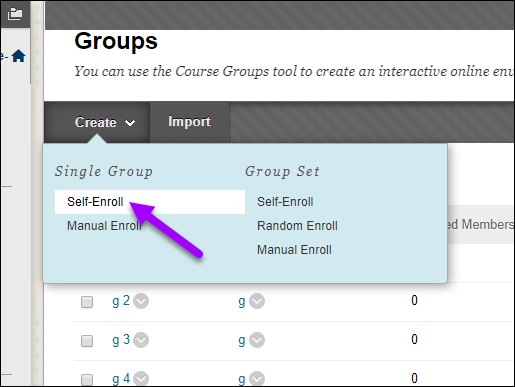Expand options chevron next to g 3
This screenshot has width=515, height=387.
(x=141, y=340)
